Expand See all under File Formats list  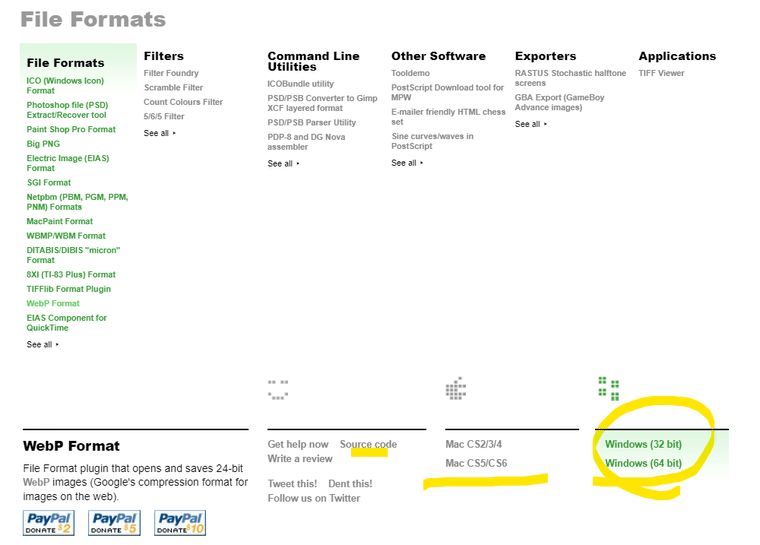point(43,345)
